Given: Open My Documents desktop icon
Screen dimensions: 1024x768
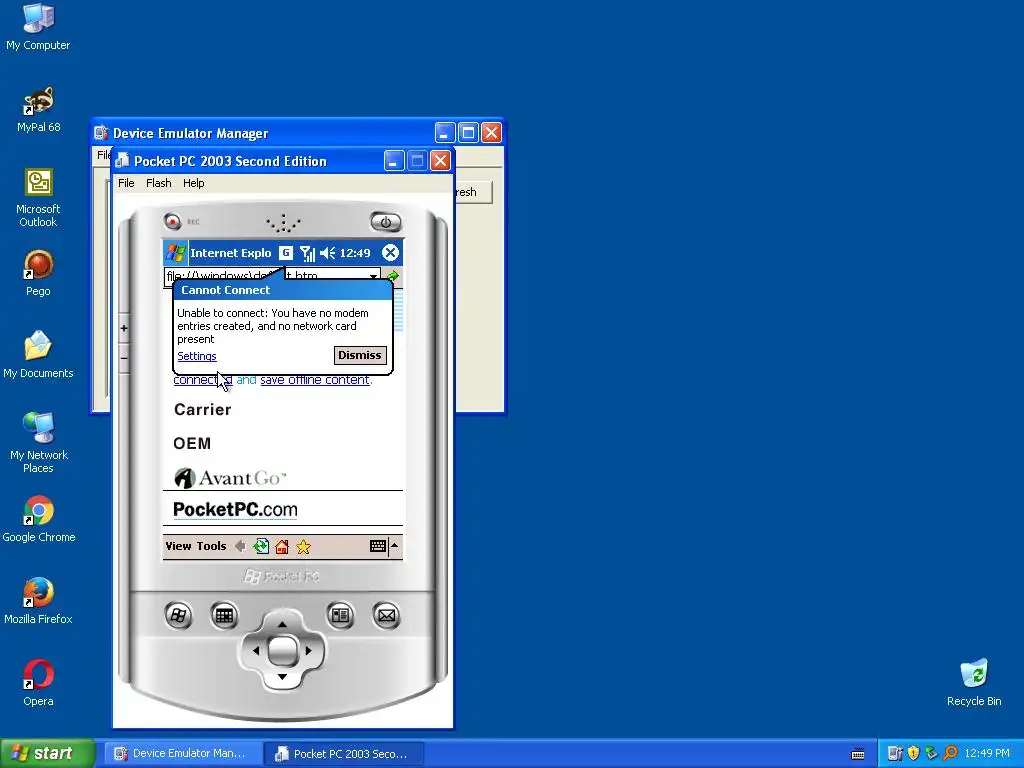Looking at the screenshot, I should (38, 355).
